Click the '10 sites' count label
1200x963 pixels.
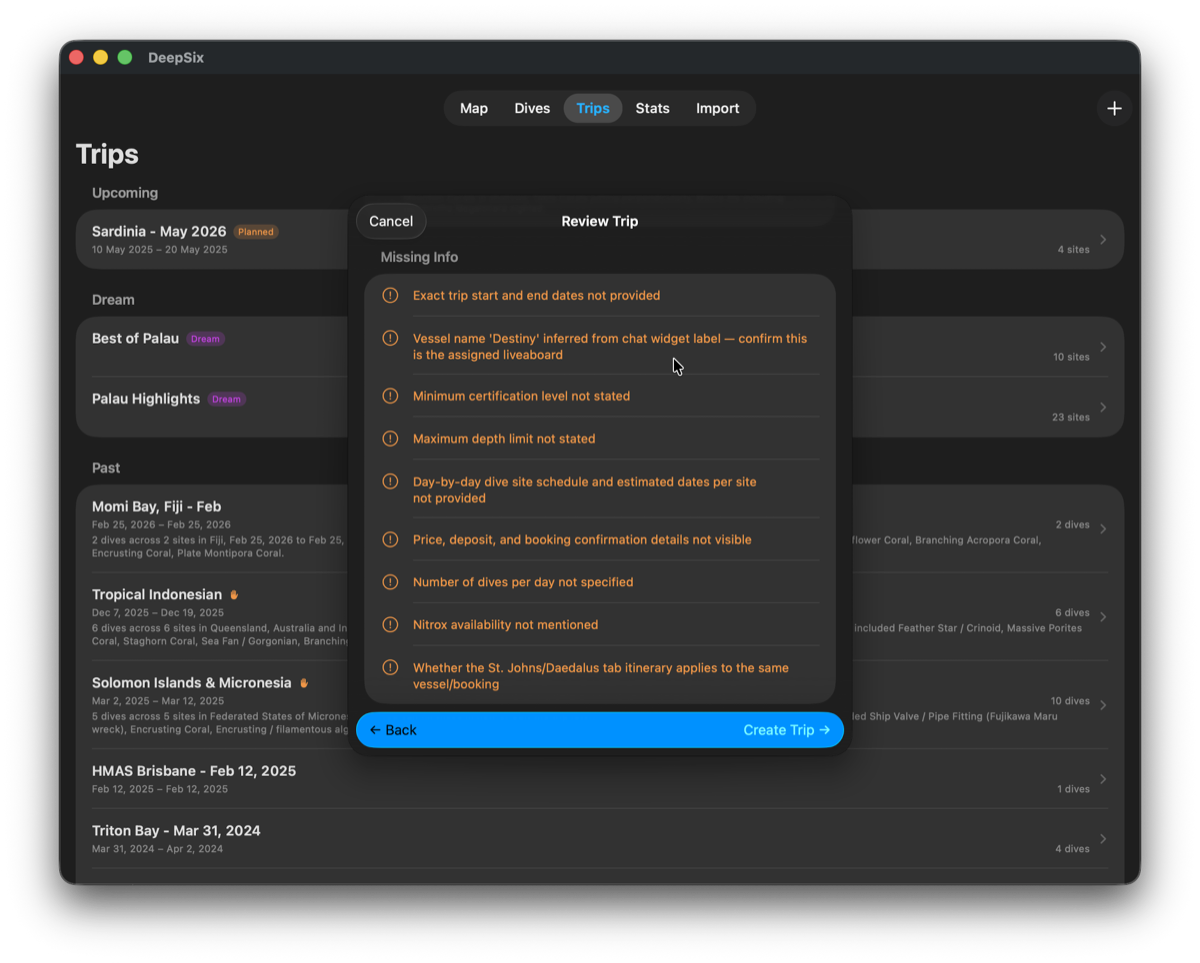(x=1071, y=357)
